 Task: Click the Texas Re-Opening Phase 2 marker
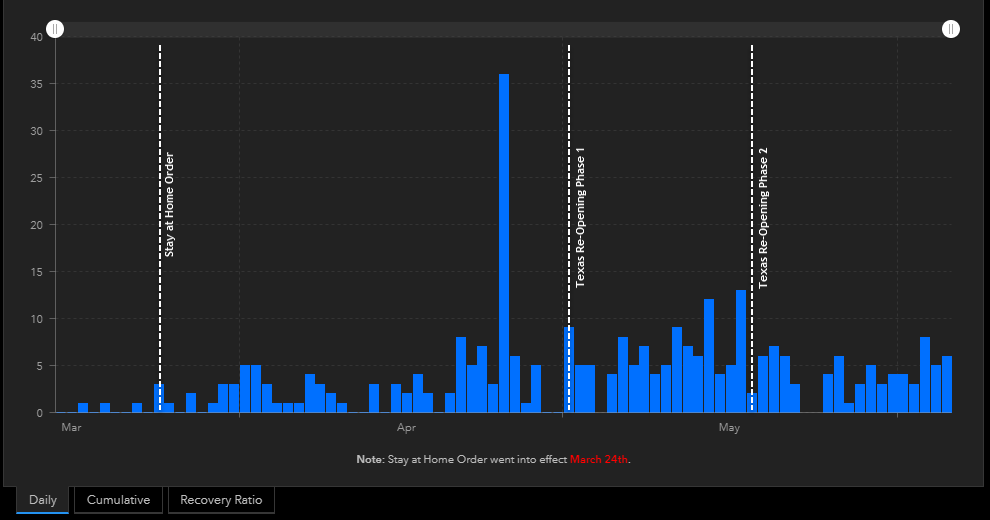click(x=752, y=228)
